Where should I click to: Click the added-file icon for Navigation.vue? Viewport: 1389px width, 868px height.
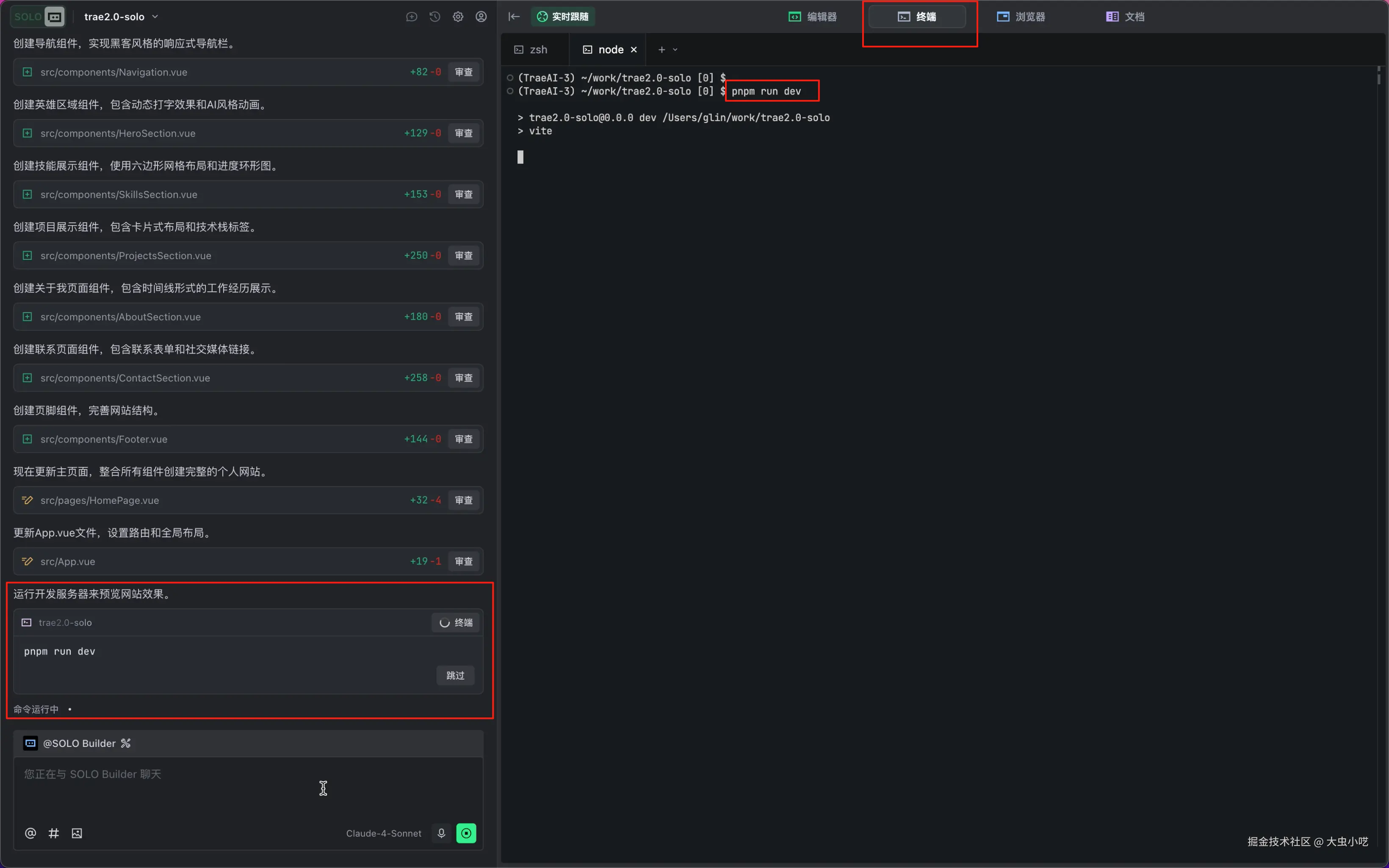27,72
